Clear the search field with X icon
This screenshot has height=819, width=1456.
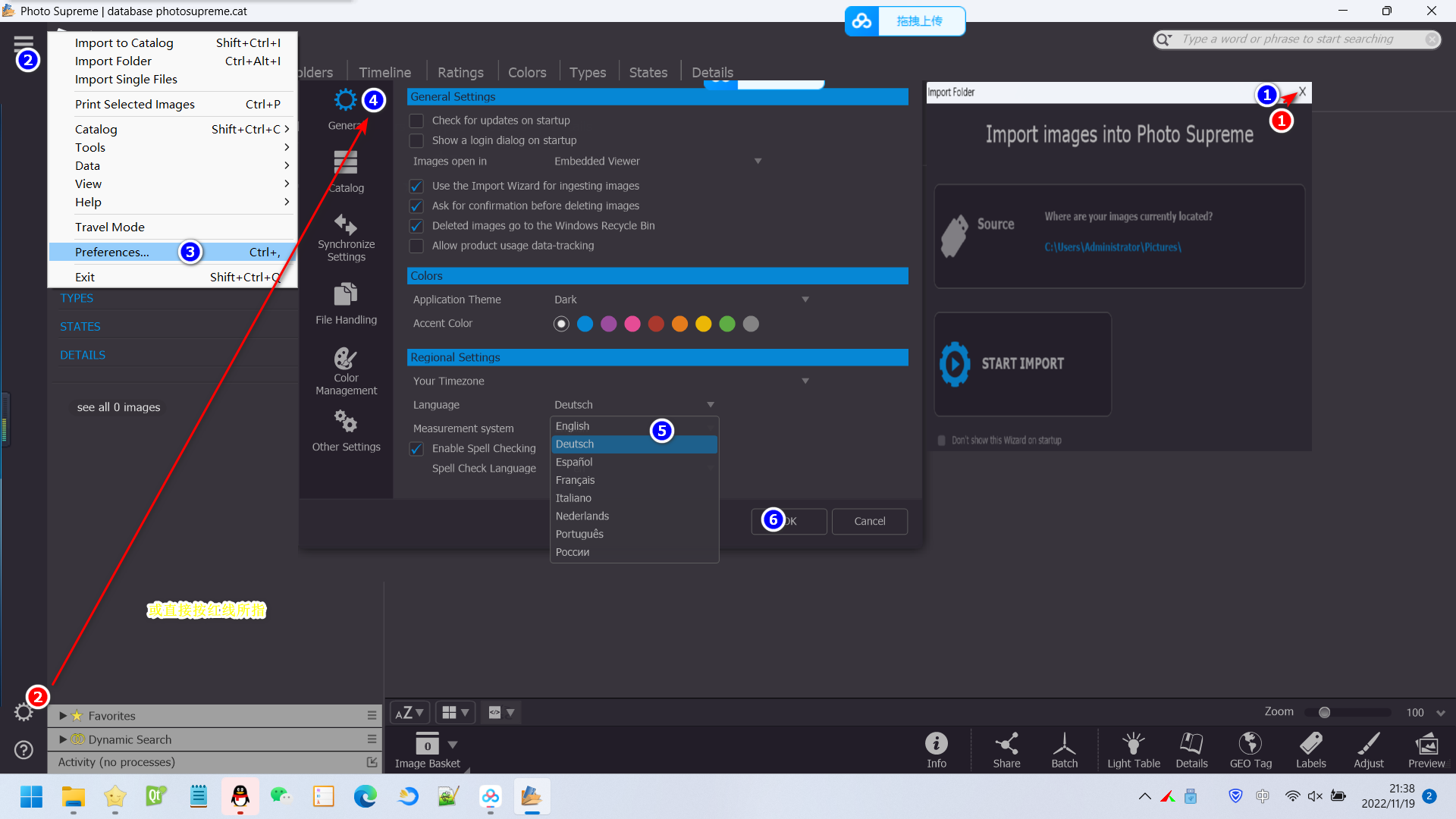click(1431, 39)
